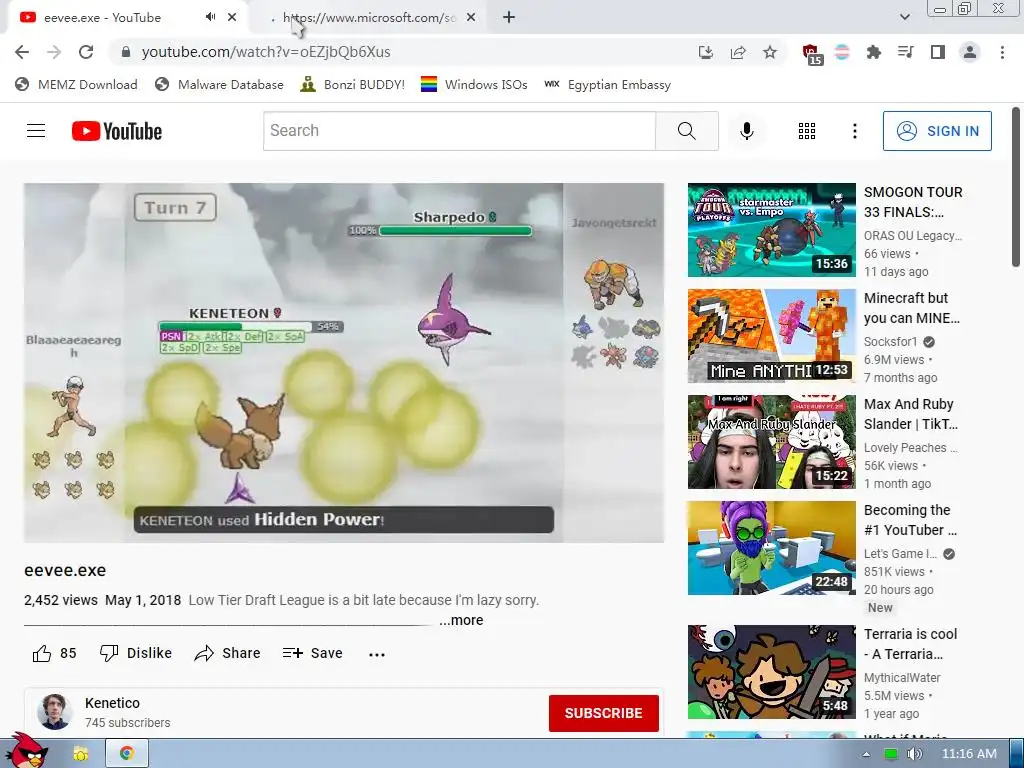
Task: Expand description with ...more
Action: 461,620
